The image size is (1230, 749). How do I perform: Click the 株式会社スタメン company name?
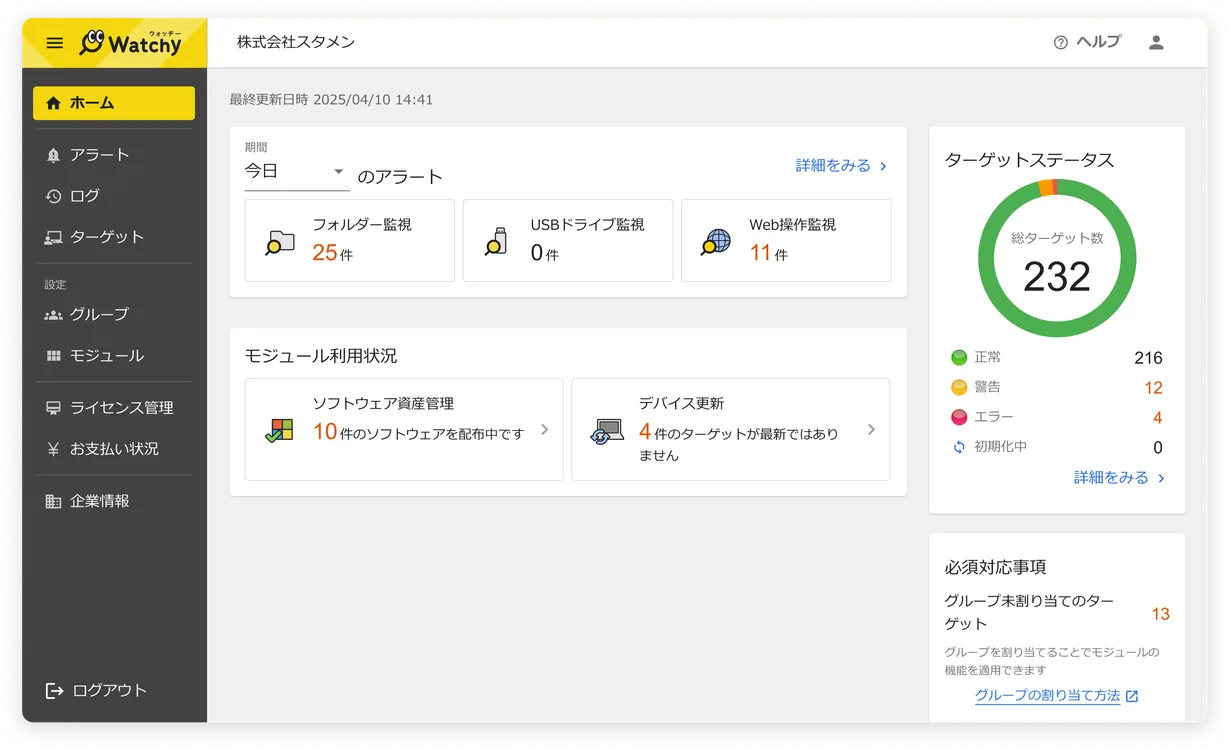click(296, 42)
